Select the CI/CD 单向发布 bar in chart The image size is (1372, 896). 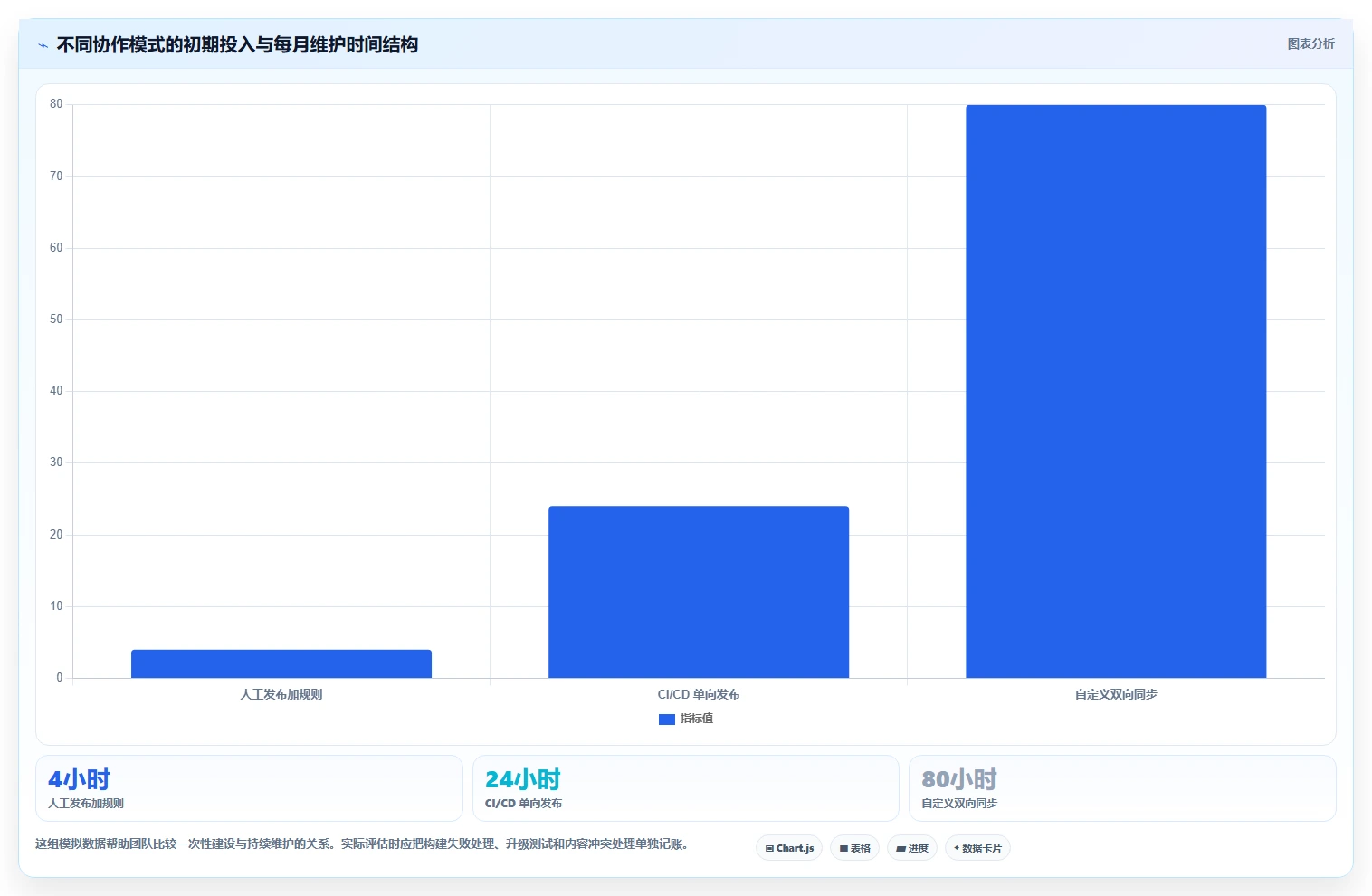(699, 592)
